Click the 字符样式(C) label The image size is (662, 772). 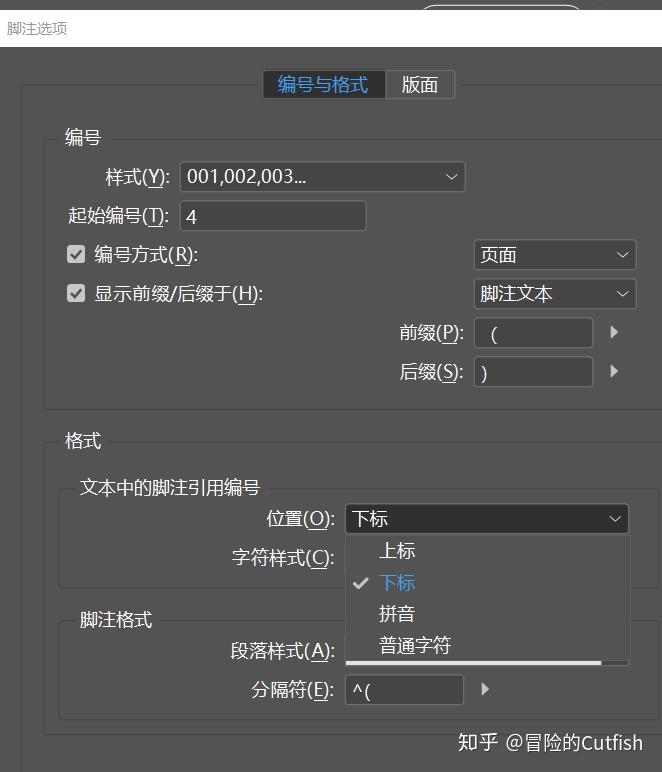[283, 558]
